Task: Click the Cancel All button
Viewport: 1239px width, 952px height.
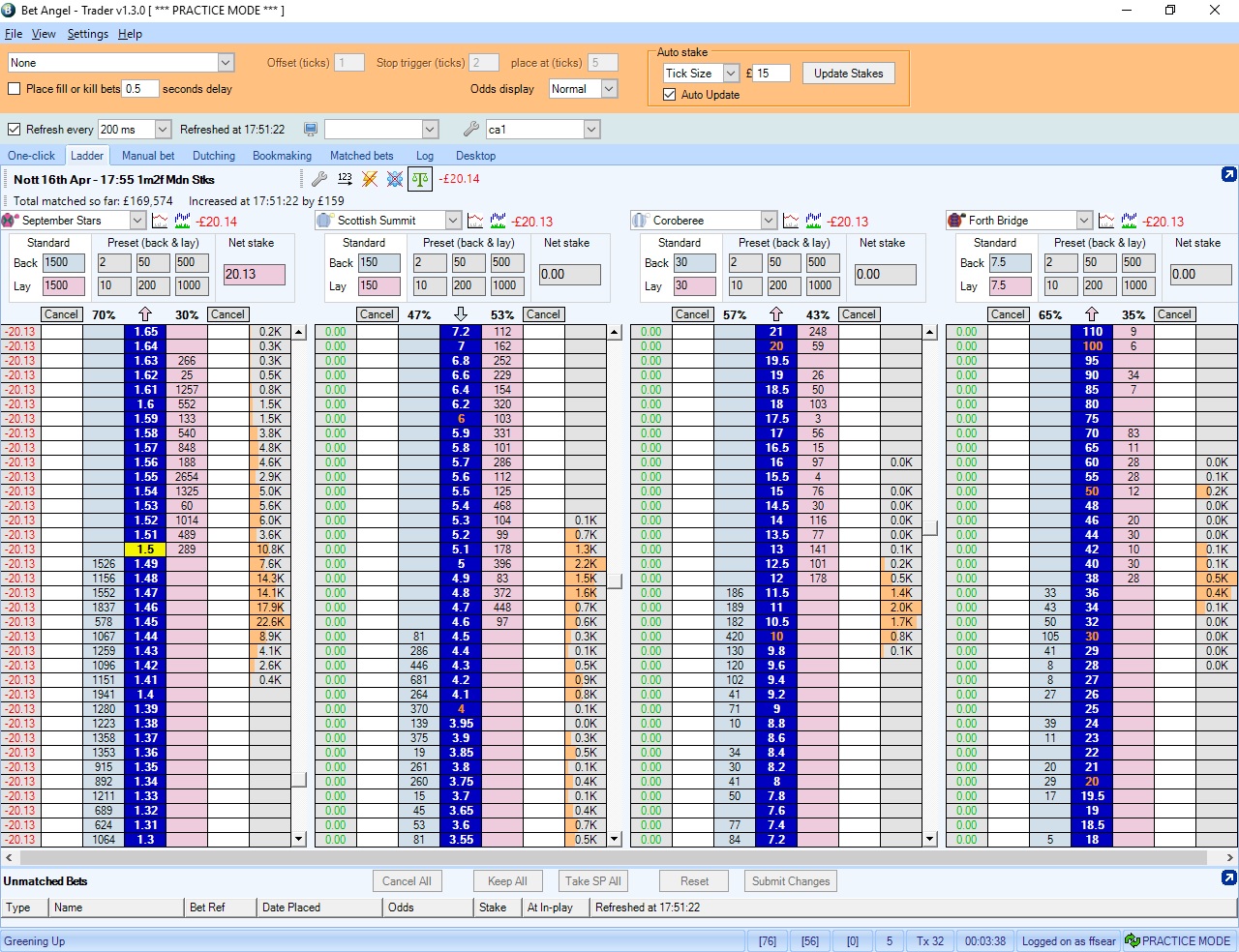Action: (x=407, y=881)
